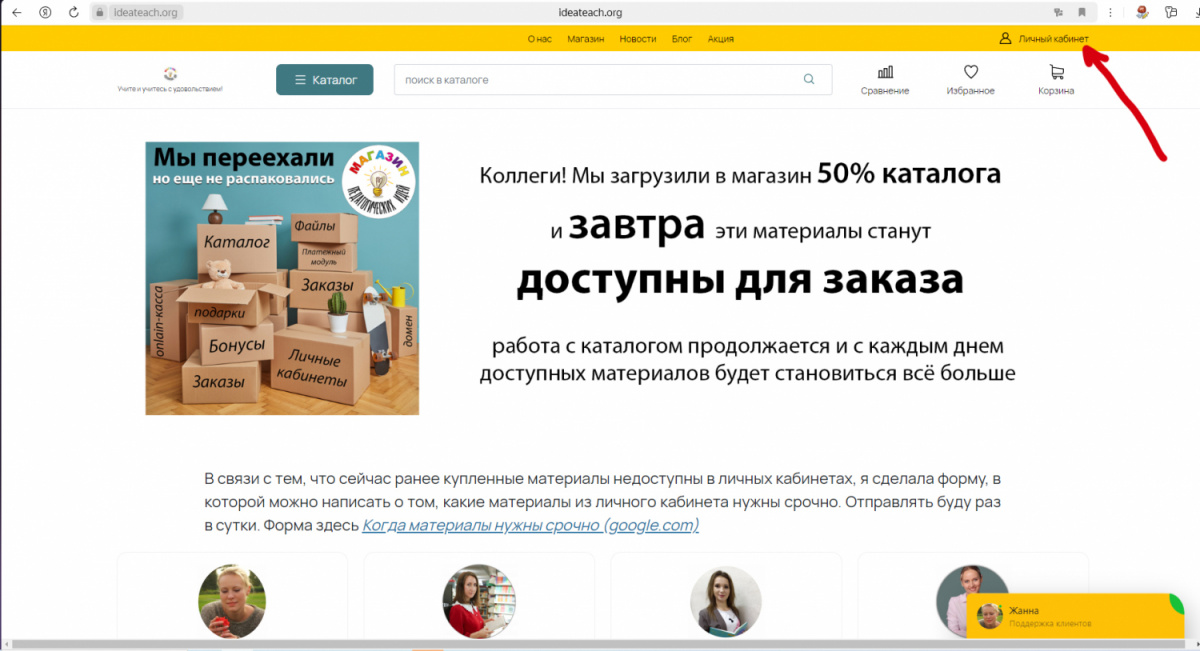Screen dimensions: 1200x651
Task: Follow the 'Когда материалы нужны срочно' link
Action: [x=530, y=525]
